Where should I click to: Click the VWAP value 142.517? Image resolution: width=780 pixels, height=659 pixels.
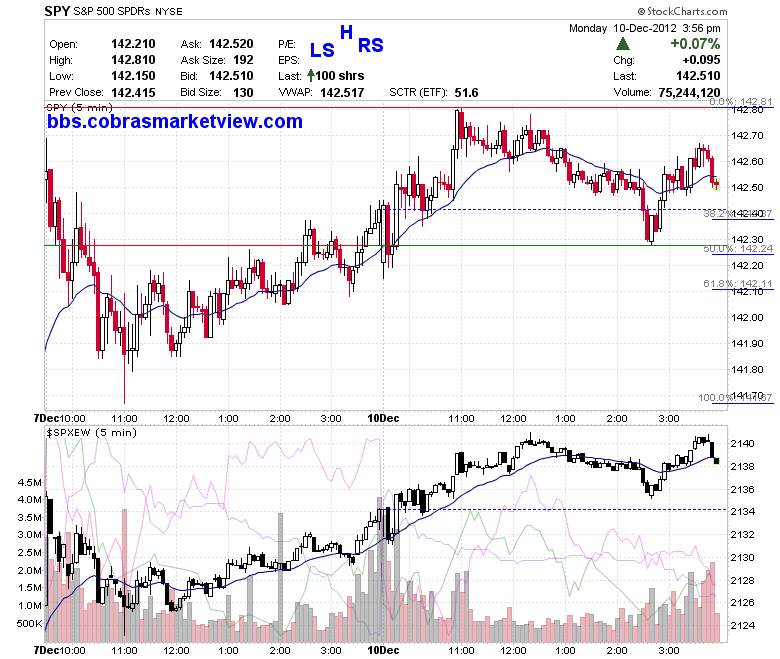[x=342, y=93]
